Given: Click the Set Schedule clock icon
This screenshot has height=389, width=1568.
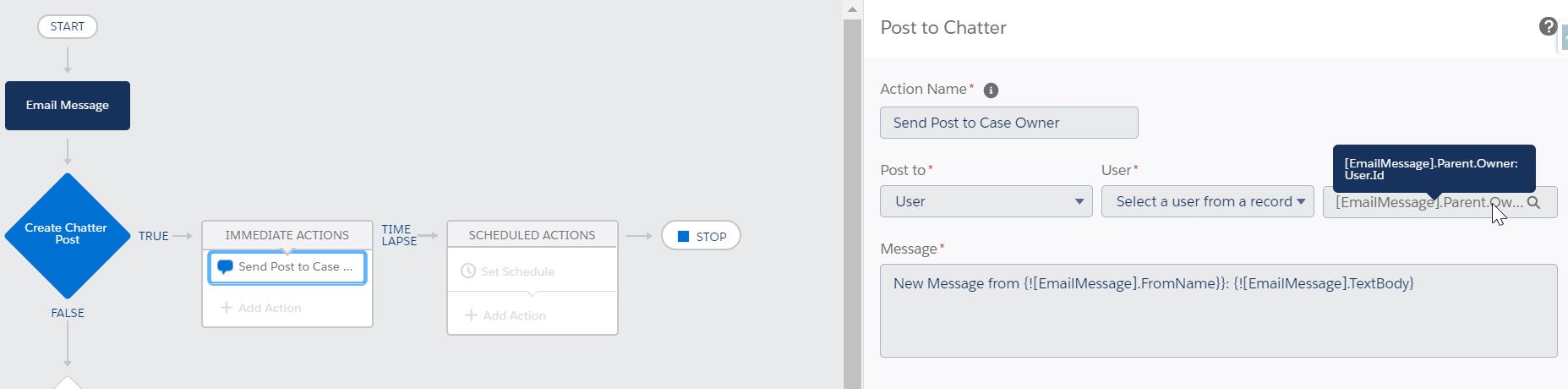Looking at the screenshot, I should click(468, 271).
